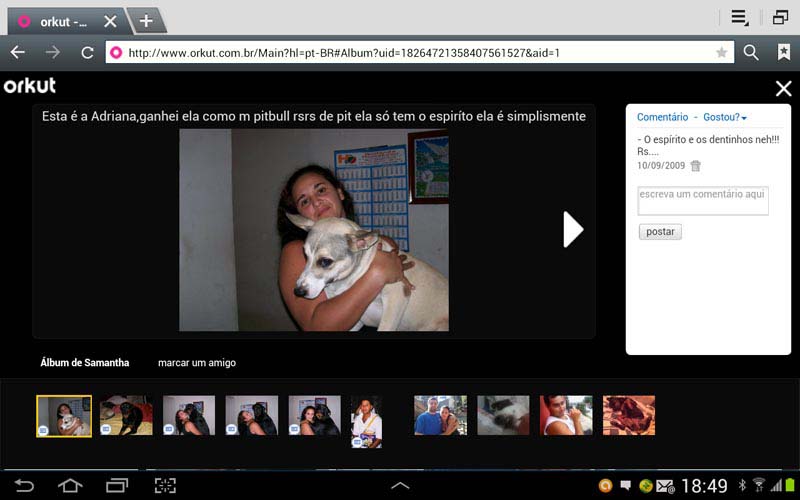Delete the comment using trash icon
The image size is (800, 500).
pos(696,166)
